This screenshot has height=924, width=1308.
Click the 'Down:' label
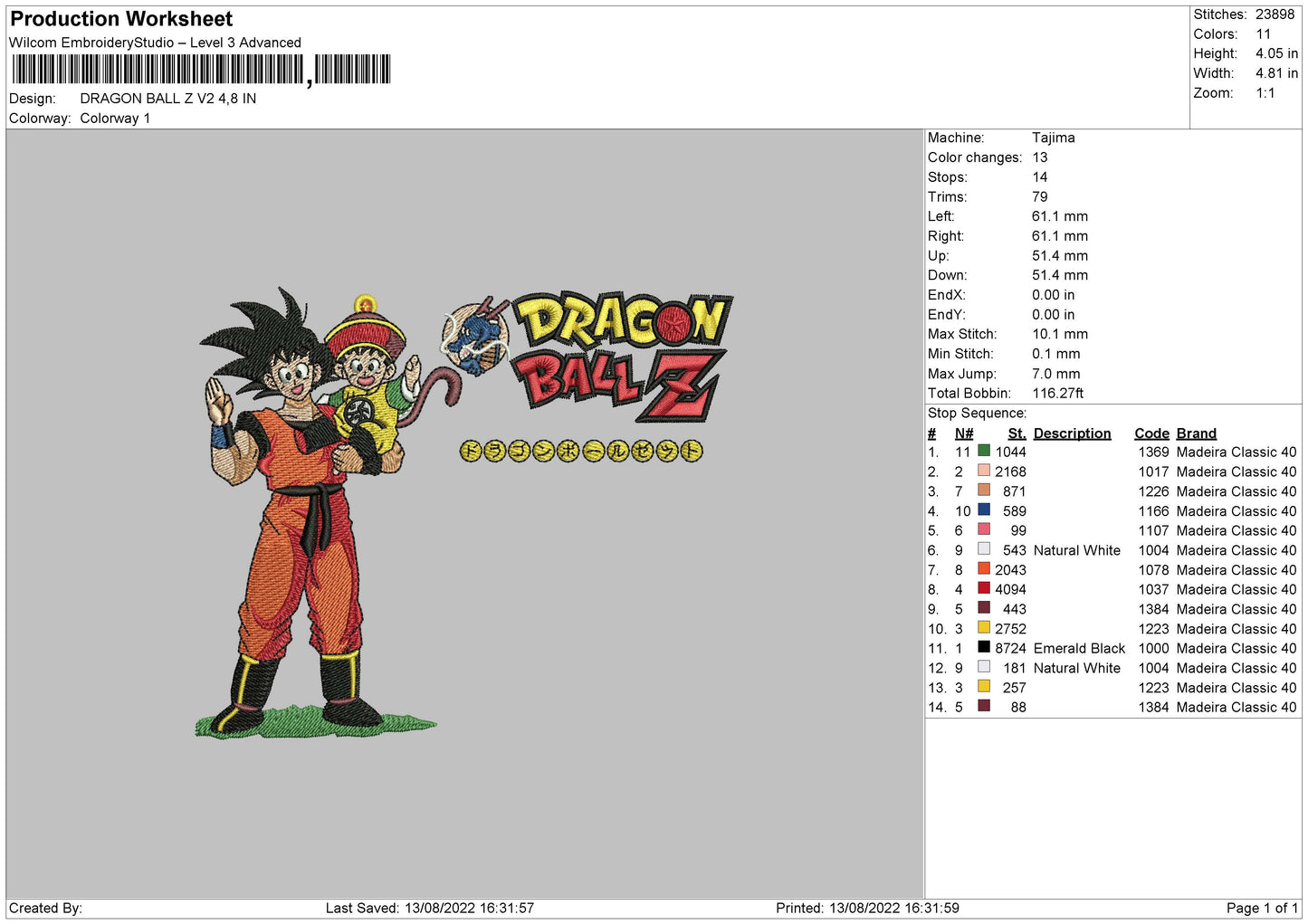[x=947, y=275]
